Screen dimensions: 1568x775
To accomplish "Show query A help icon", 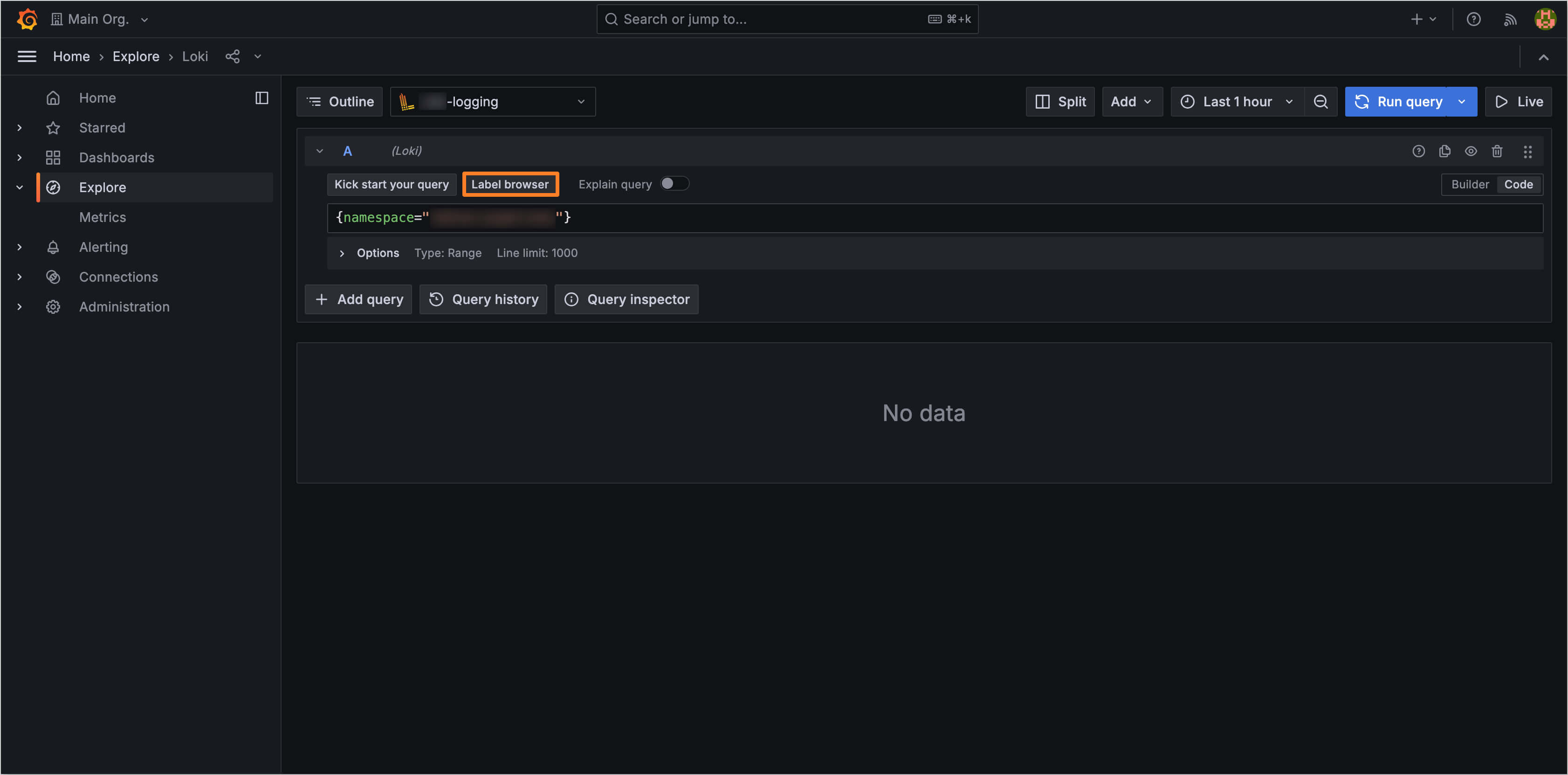I will pyautogui.click(x=1418, y=151).
